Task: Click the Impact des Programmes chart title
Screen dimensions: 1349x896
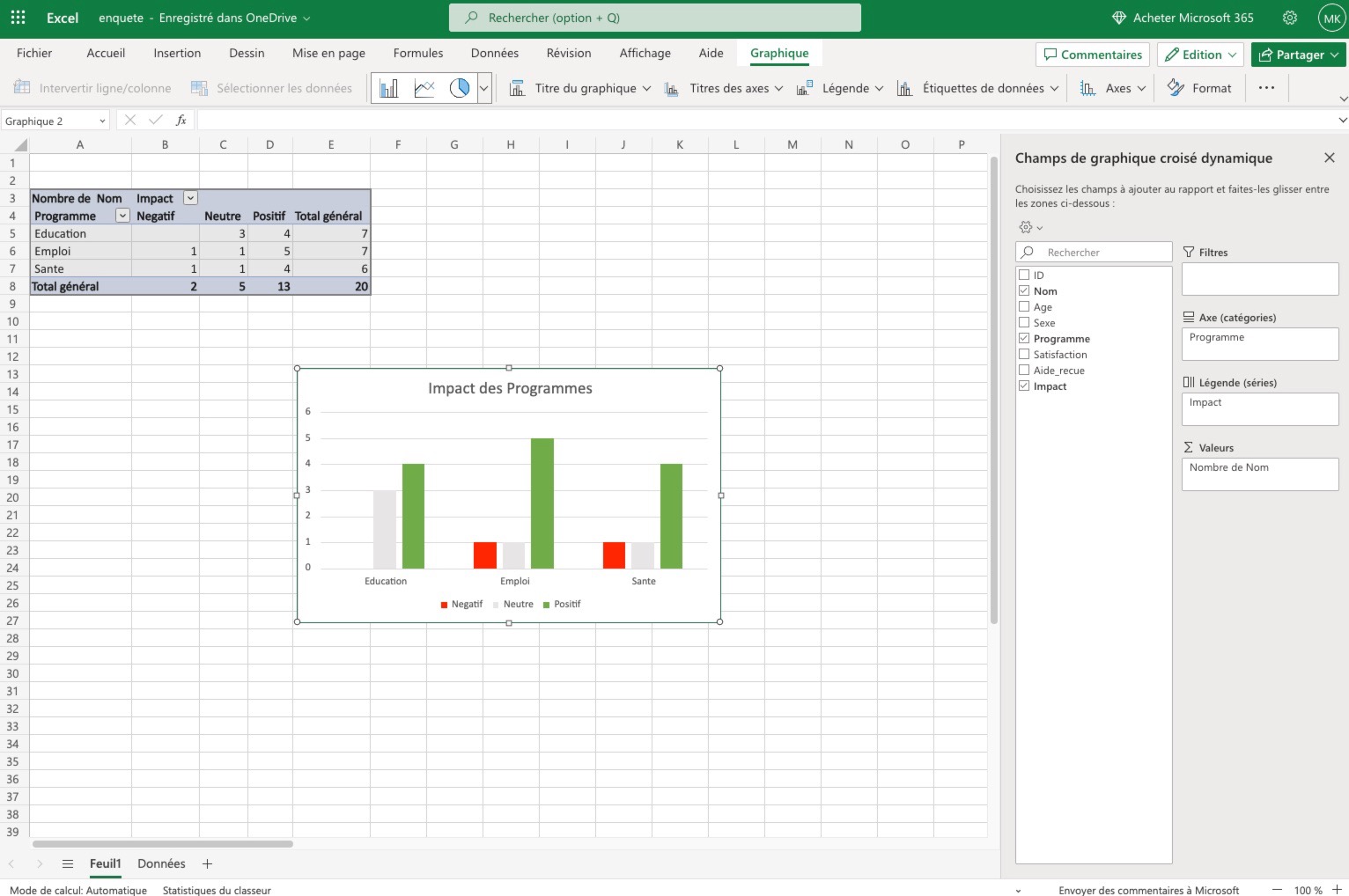Action: click(x=510, y=388)
